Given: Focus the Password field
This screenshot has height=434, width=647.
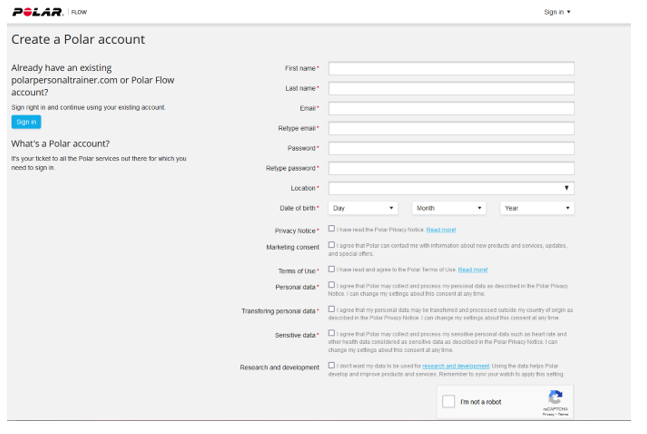Looking at the screenshot, I should coord(451,148).
